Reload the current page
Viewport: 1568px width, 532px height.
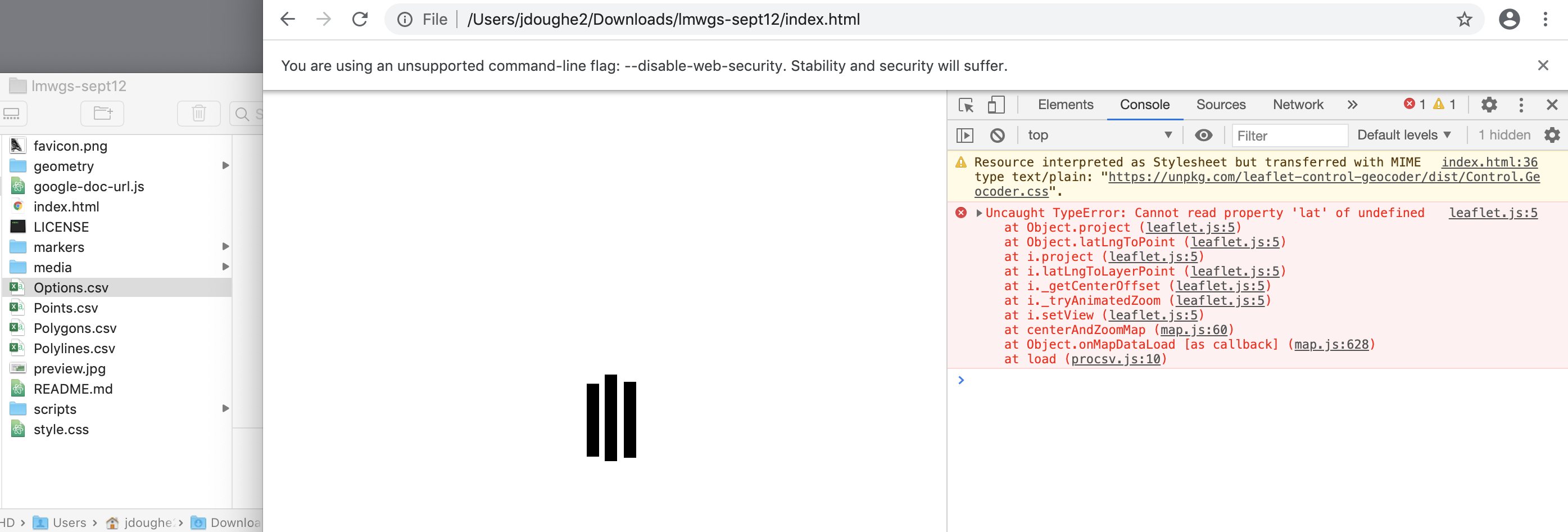(x=360, y=19)
